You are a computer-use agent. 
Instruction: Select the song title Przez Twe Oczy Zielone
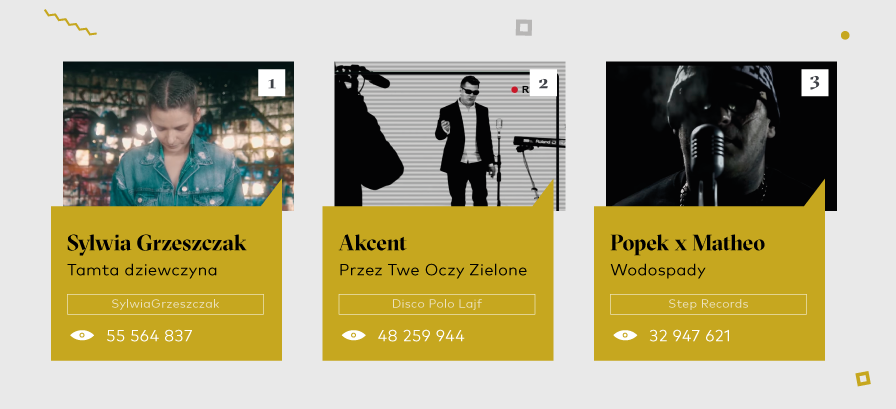pos(433,270)
